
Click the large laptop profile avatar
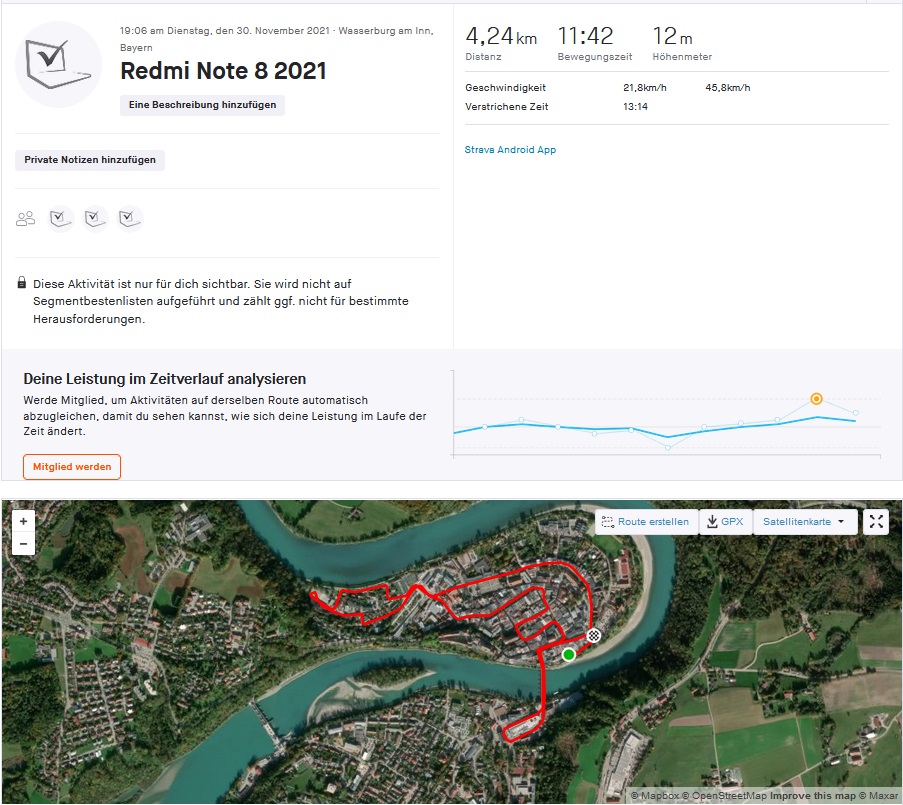(59, 64)
